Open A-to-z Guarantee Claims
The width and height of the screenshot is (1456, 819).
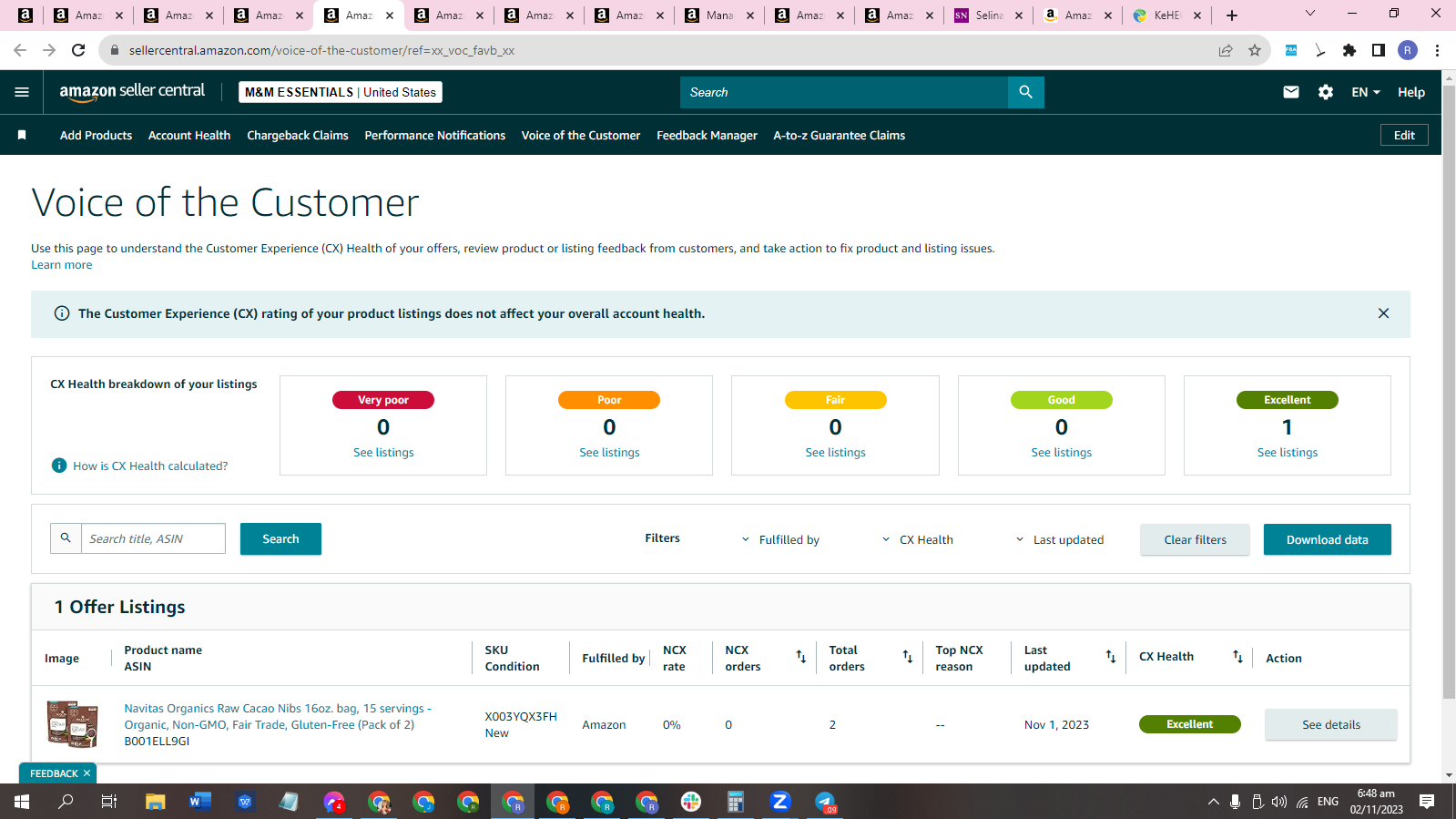click(x=840, y=135)
